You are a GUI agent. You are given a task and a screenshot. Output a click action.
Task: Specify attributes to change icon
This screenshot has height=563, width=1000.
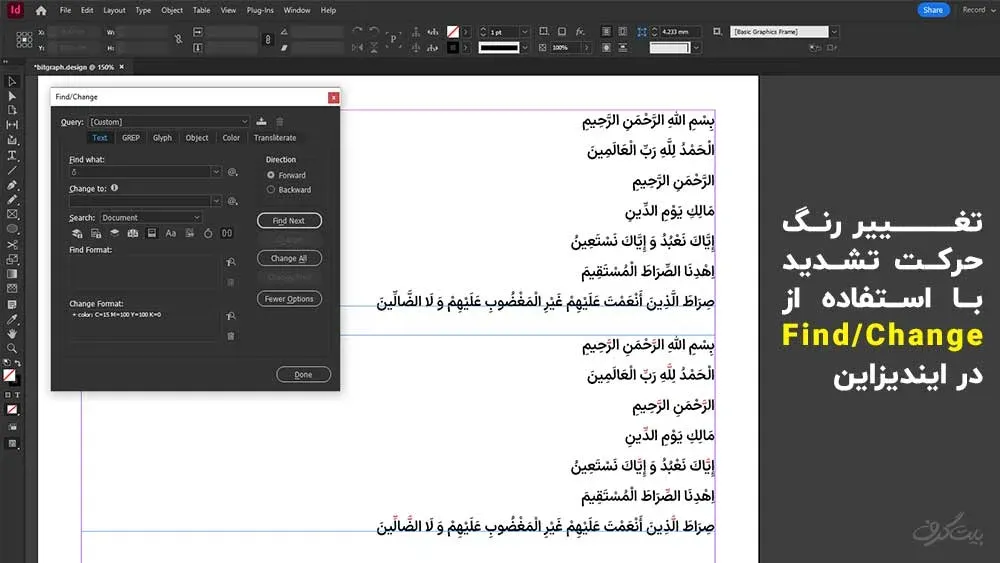click(x=231, y=316)
